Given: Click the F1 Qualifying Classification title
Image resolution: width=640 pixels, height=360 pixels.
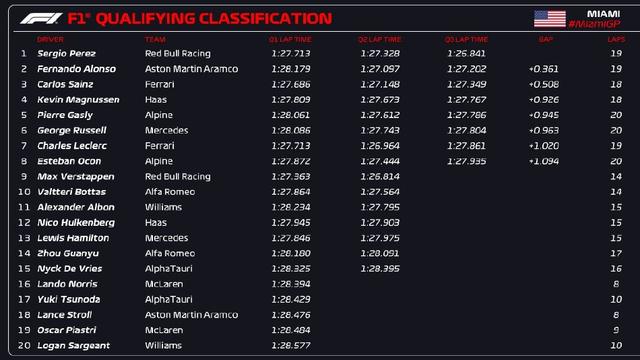Looking at the screenshot, I should tap(200, 18).
